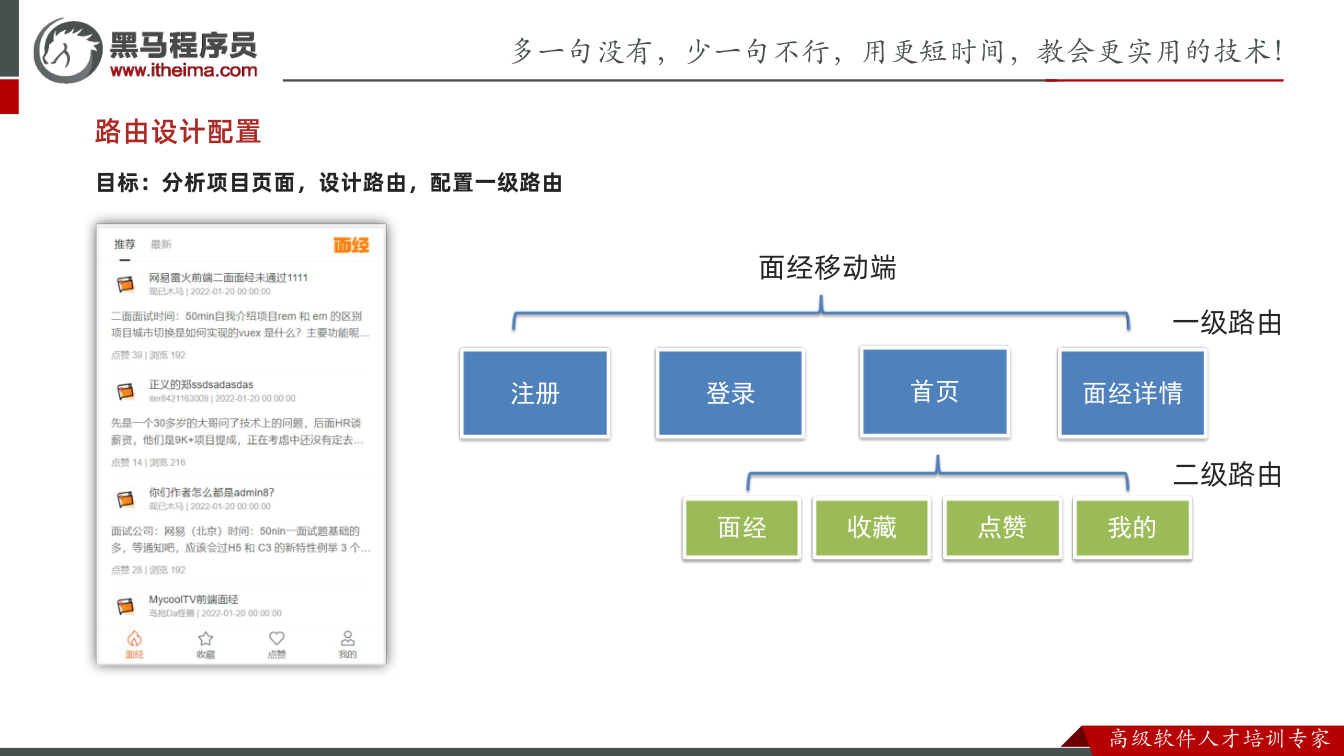Click the blue 登录 route box

[730, 393]
